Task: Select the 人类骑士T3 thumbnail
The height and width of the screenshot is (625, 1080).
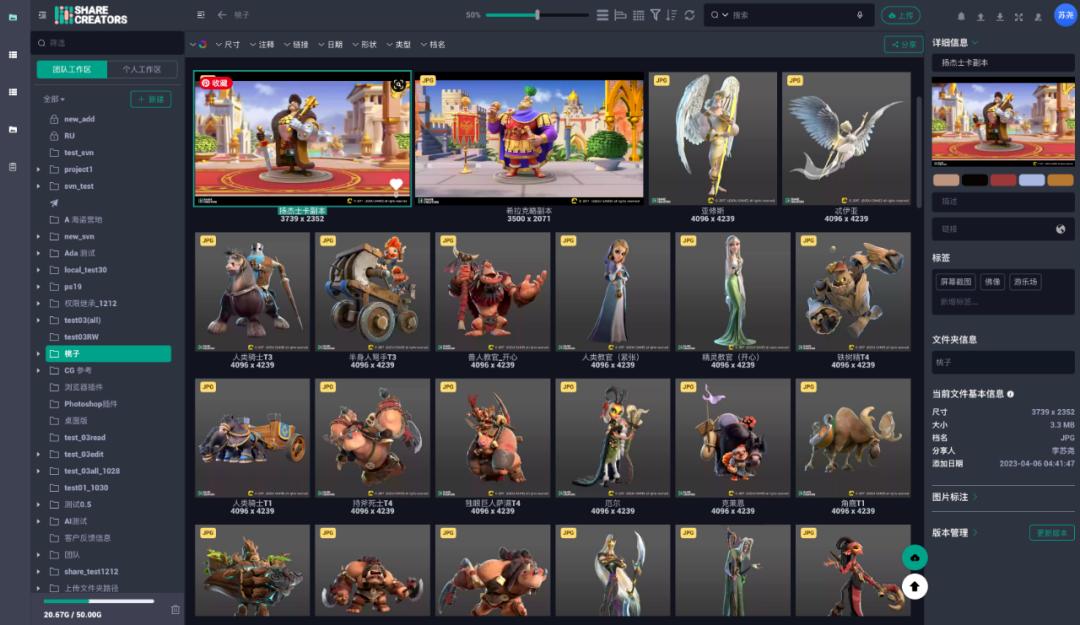Action: [x=252, y=292]
